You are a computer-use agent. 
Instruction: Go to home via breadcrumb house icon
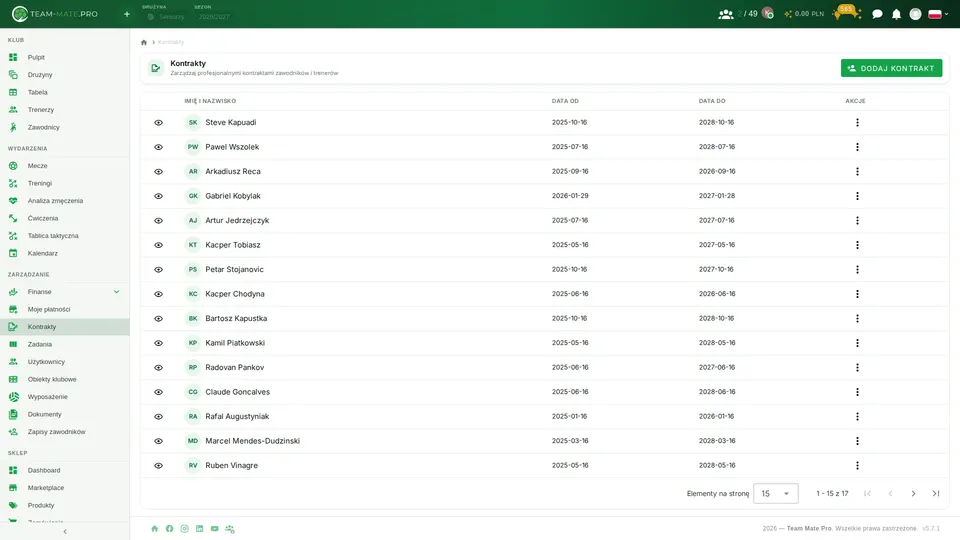coord(144,42)
